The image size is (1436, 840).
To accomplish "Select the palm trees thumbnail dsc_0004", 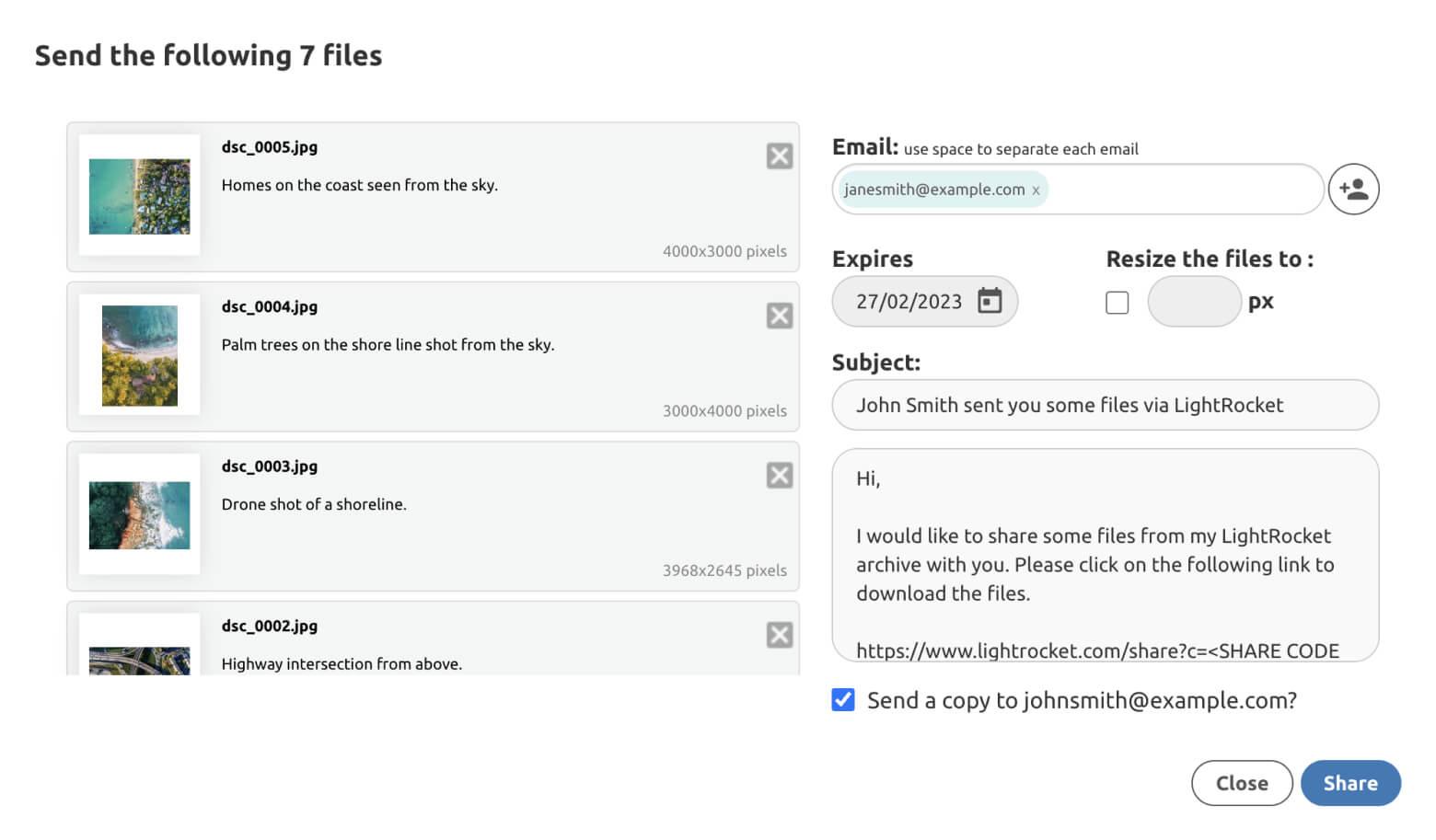I will pyautogui.click(x=140, y=355).
